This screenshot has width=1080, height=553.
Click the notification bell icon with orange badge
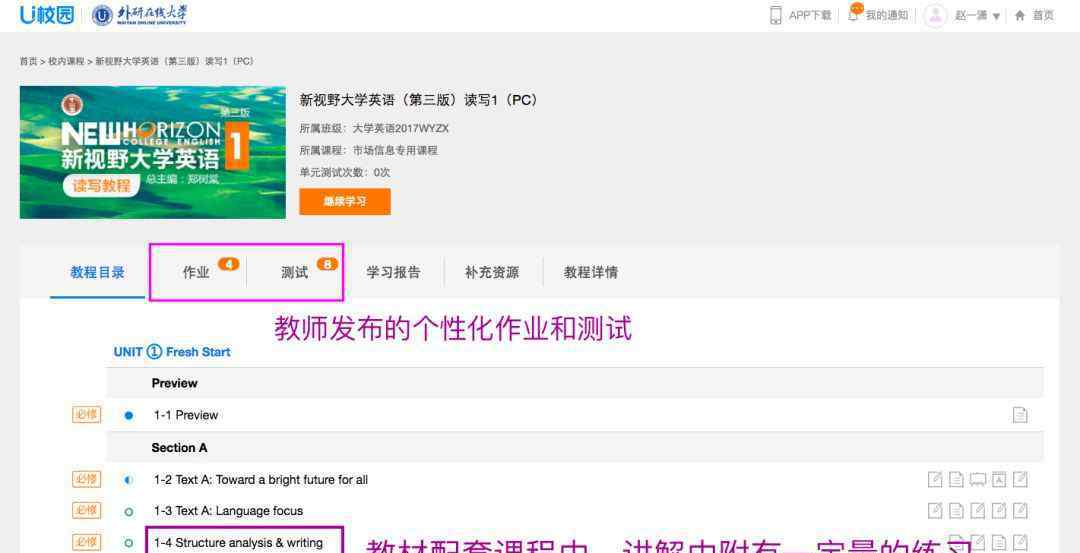click(854, 13)
